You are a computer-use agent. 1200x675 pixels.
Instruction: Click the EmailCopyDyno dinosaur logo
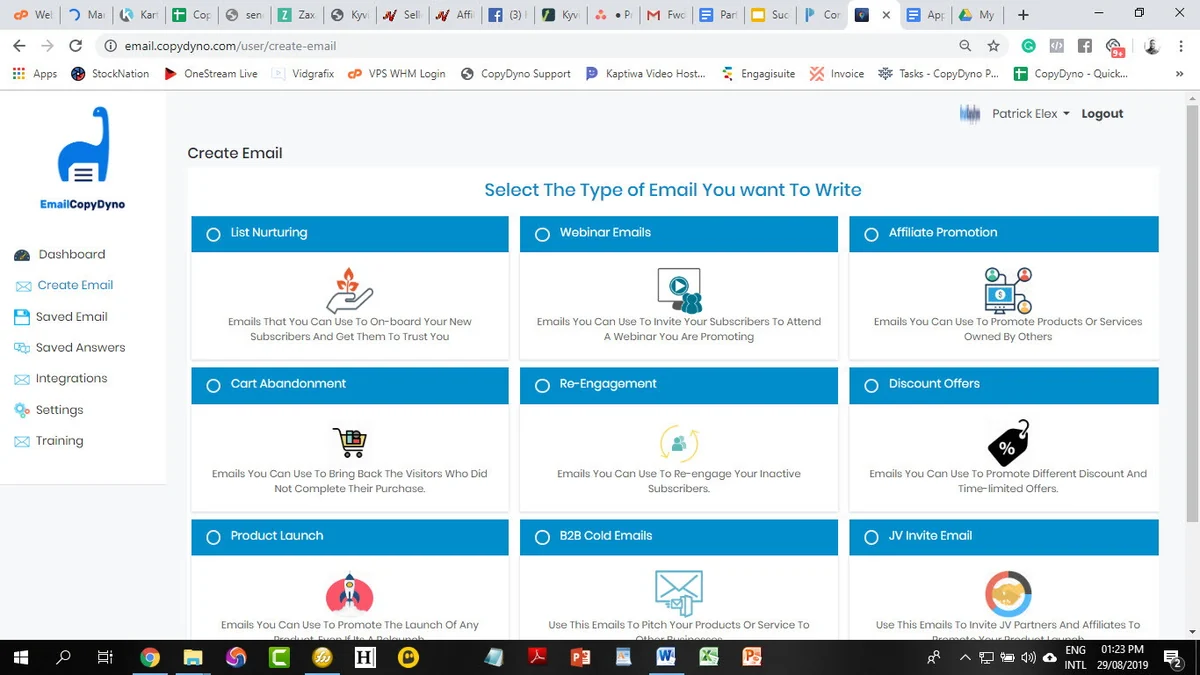click(x=83, y=146)
